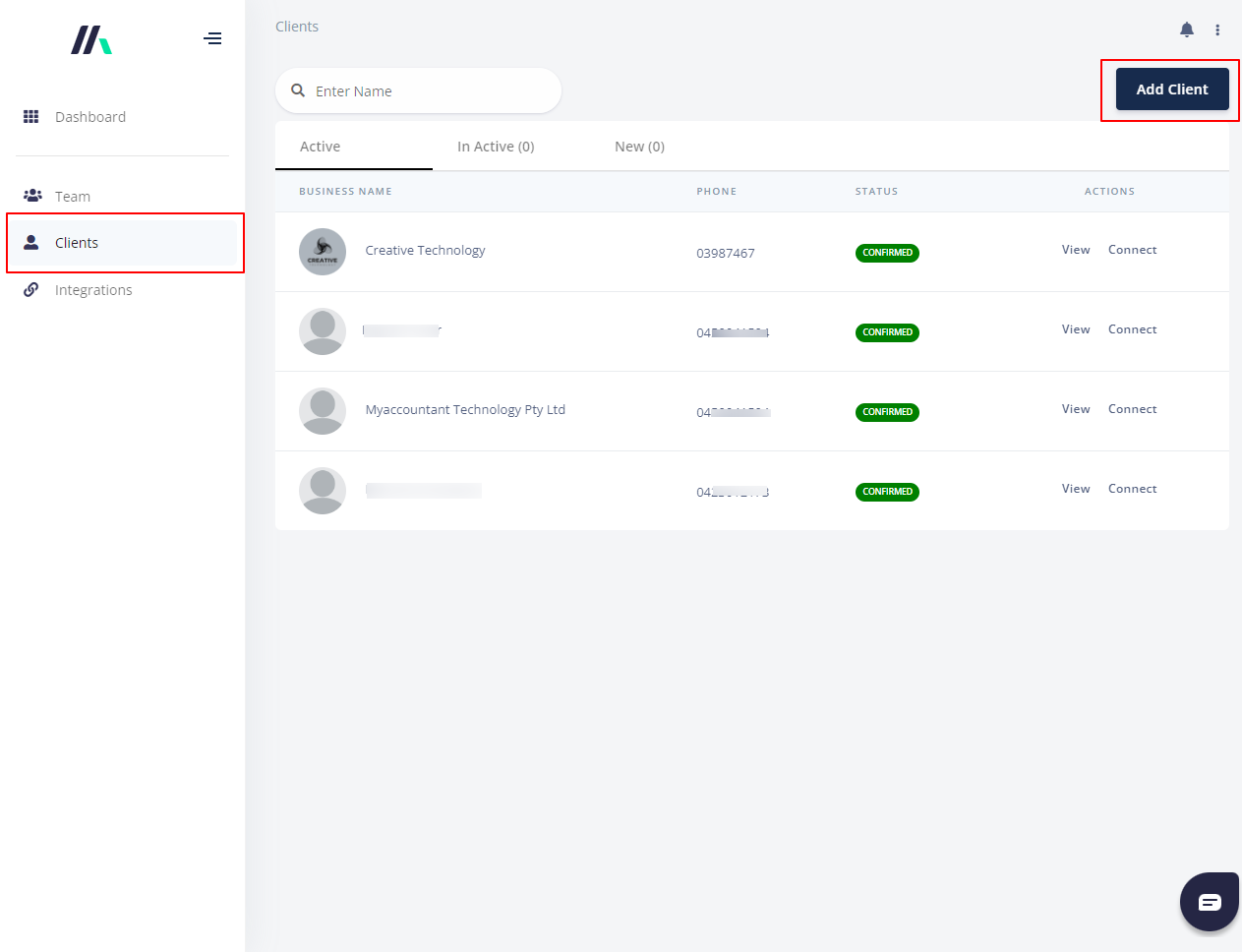Select Clients in the sidebar
1242x952 pixels.
point(77,243)
